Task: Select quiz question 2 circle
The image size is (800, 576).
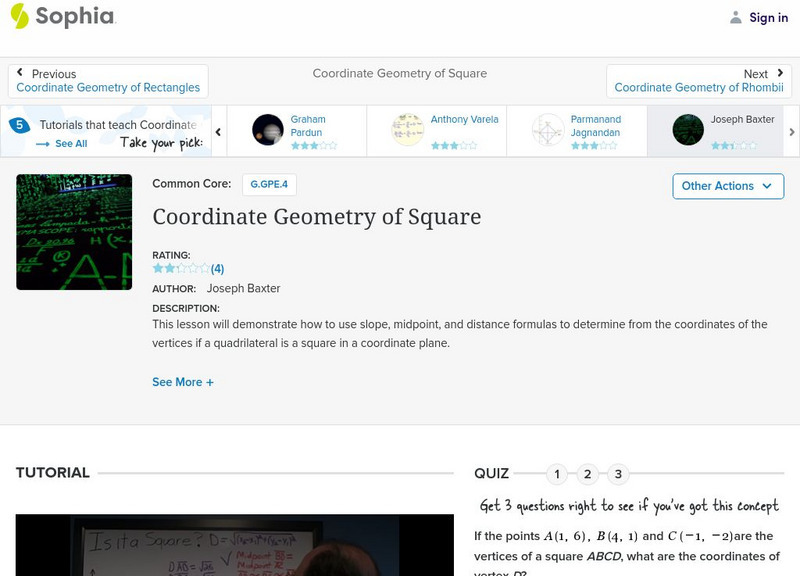Action: point(587,474)
